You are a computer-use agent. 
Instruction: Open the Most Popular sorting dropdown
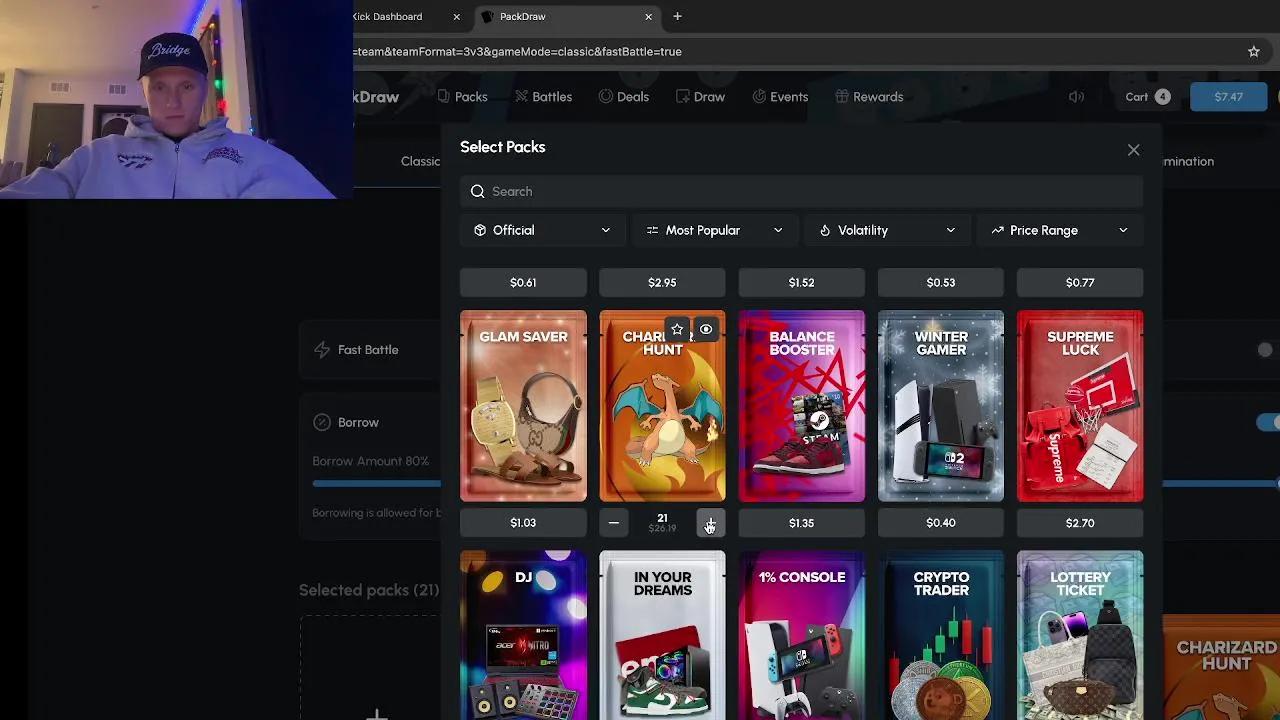[x=714, y=230]
